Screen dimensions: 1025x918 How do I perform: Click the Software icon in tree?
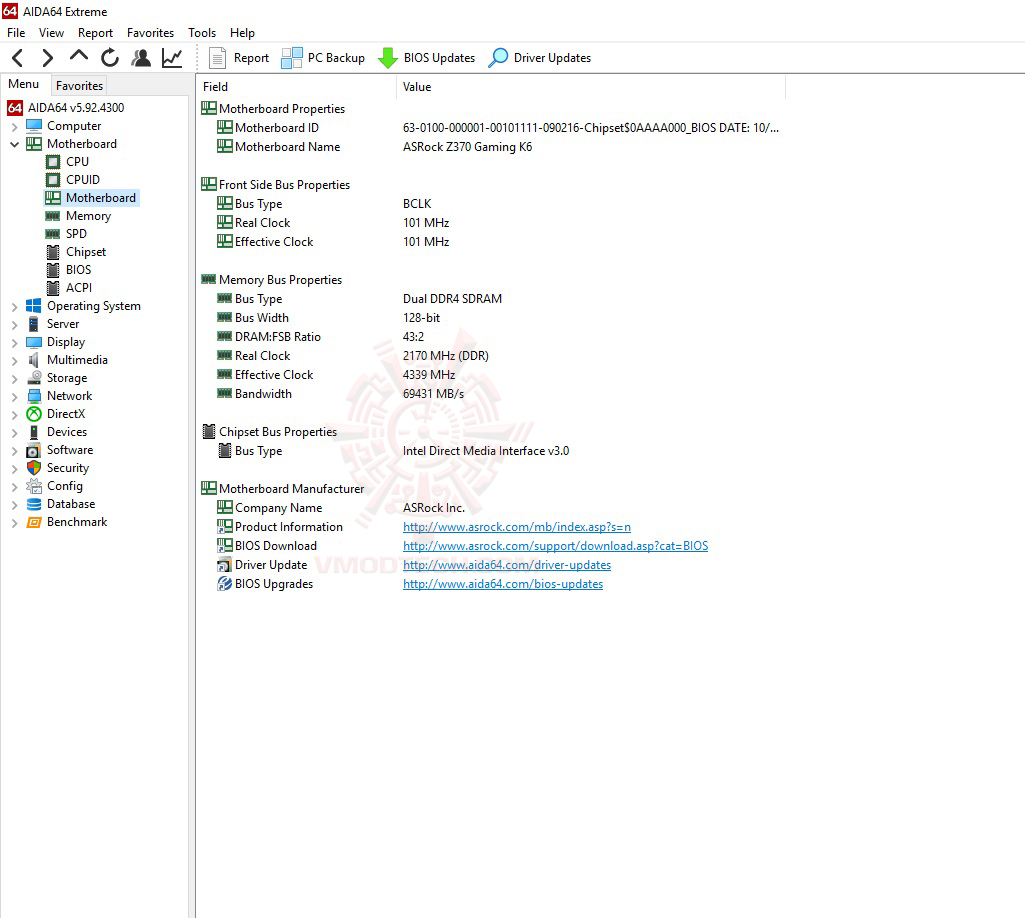coord(33,450)
